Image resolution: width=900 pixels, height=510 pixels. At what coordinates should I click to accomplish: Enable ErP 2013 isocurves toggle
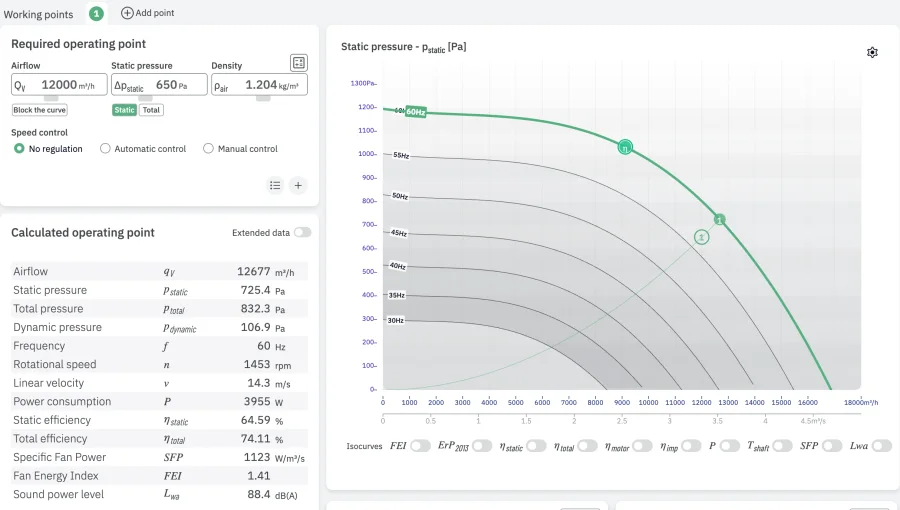[x=482, y=446]
